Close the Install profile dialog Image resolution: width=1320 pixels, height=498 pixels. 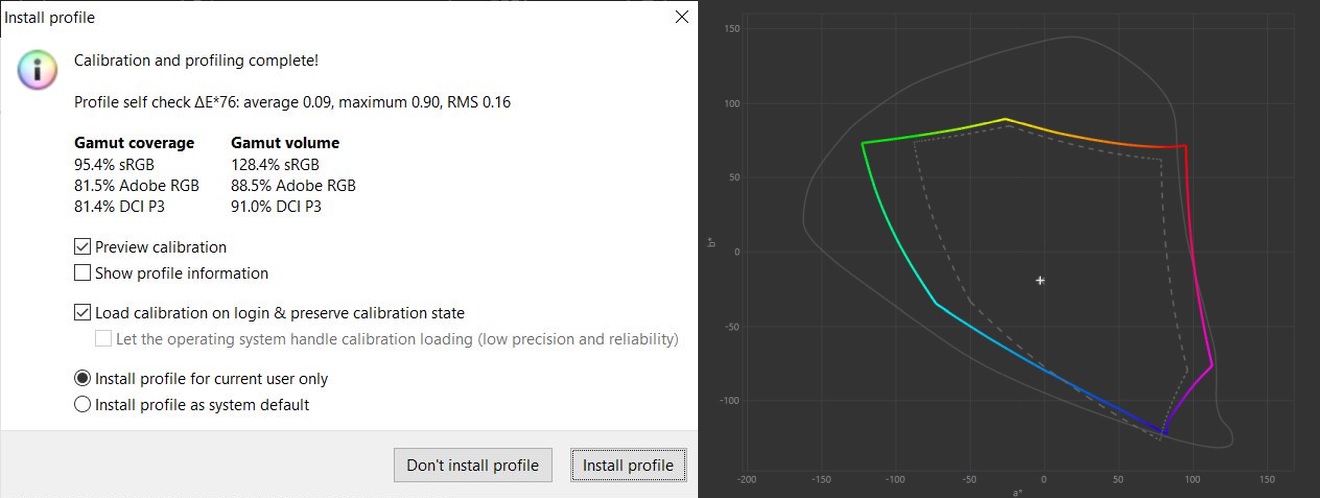682,17
